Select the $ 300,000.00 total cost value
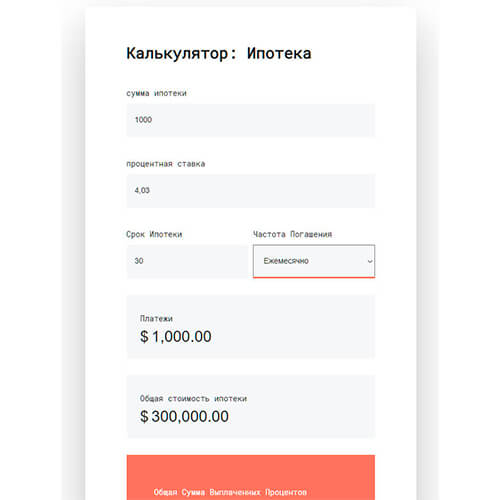The width and height of the screenshot is (500, 500). pyautogui.click(x=184, y=416)
